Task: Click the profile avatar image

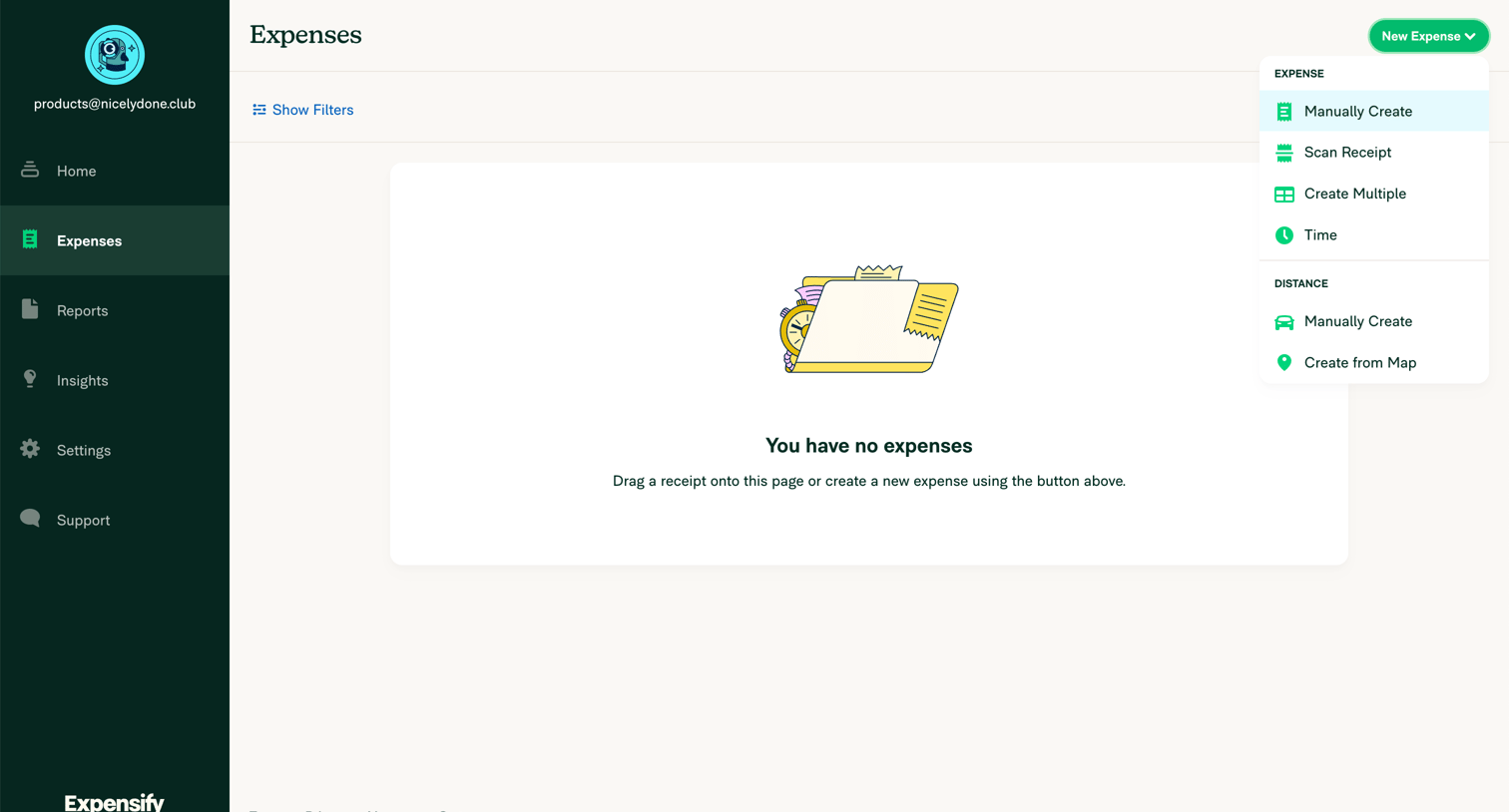Action: tap(115, 55)
